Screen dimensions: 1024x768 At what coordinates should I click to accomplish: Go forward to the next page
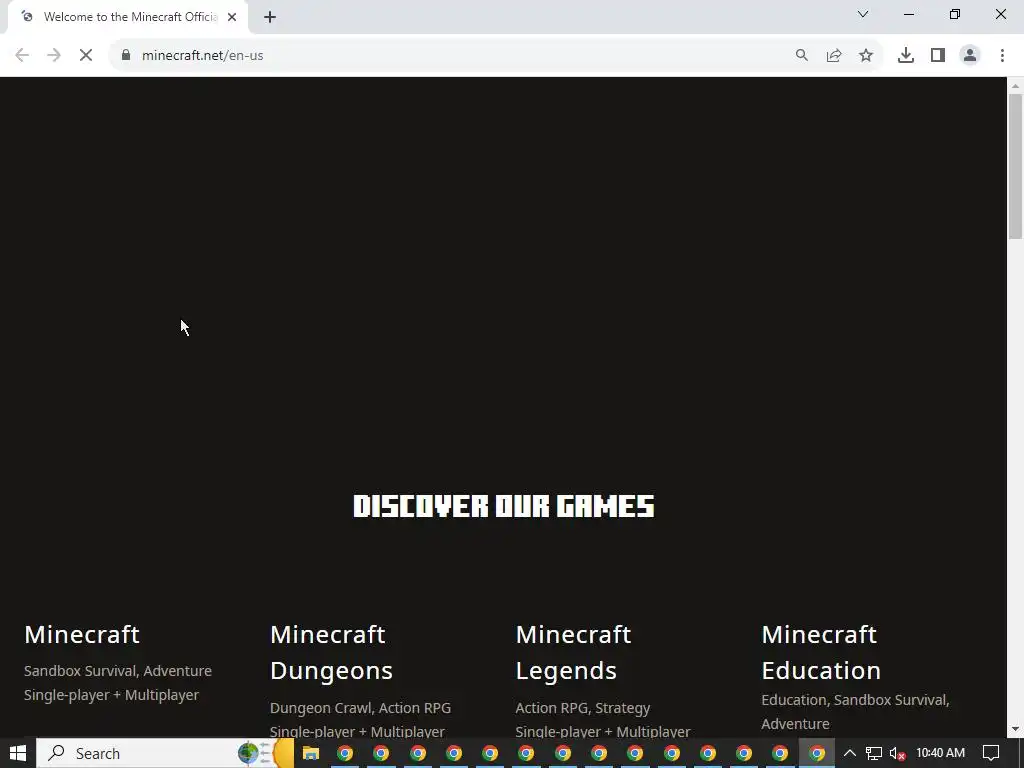click(54, 56)
